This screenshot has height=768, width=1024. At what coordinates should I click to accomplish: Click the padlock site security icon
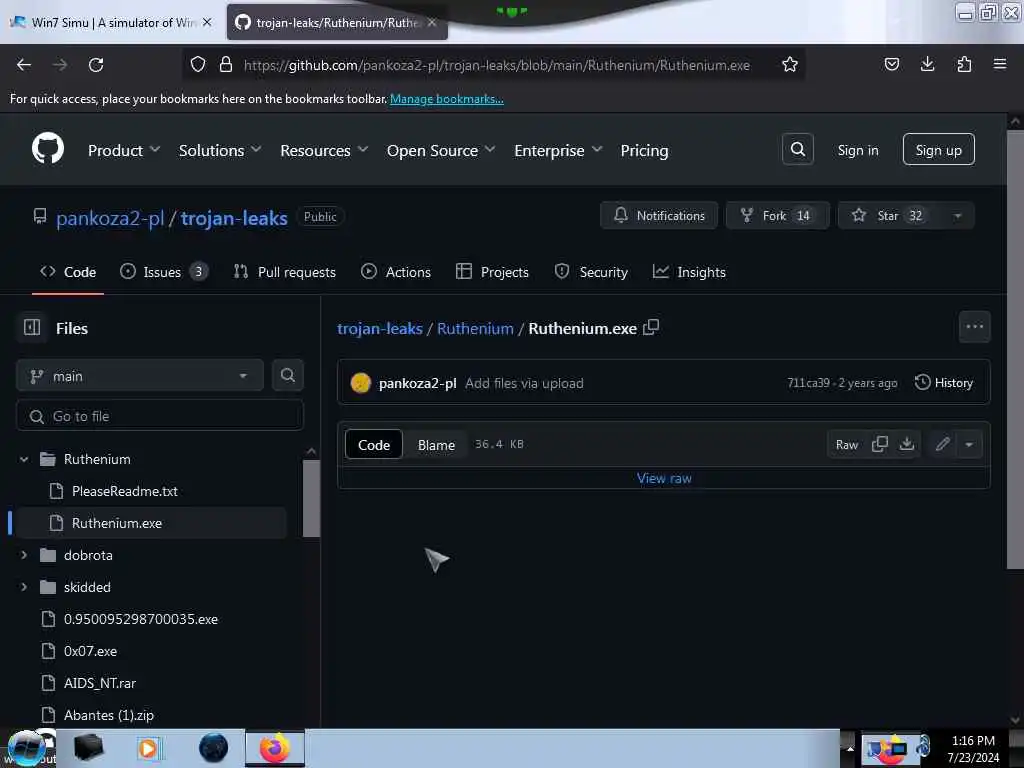226,64
